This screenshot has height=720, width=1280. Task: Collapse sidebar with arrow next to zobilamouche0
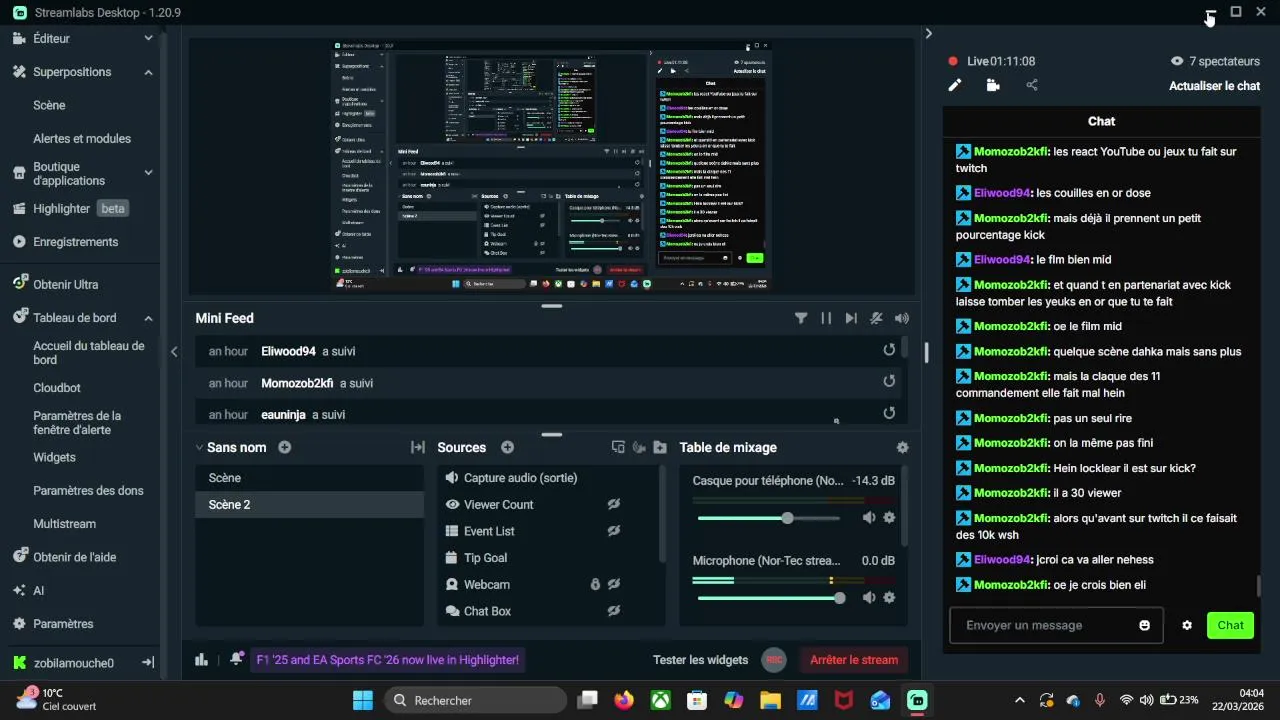tap(148, 662)
